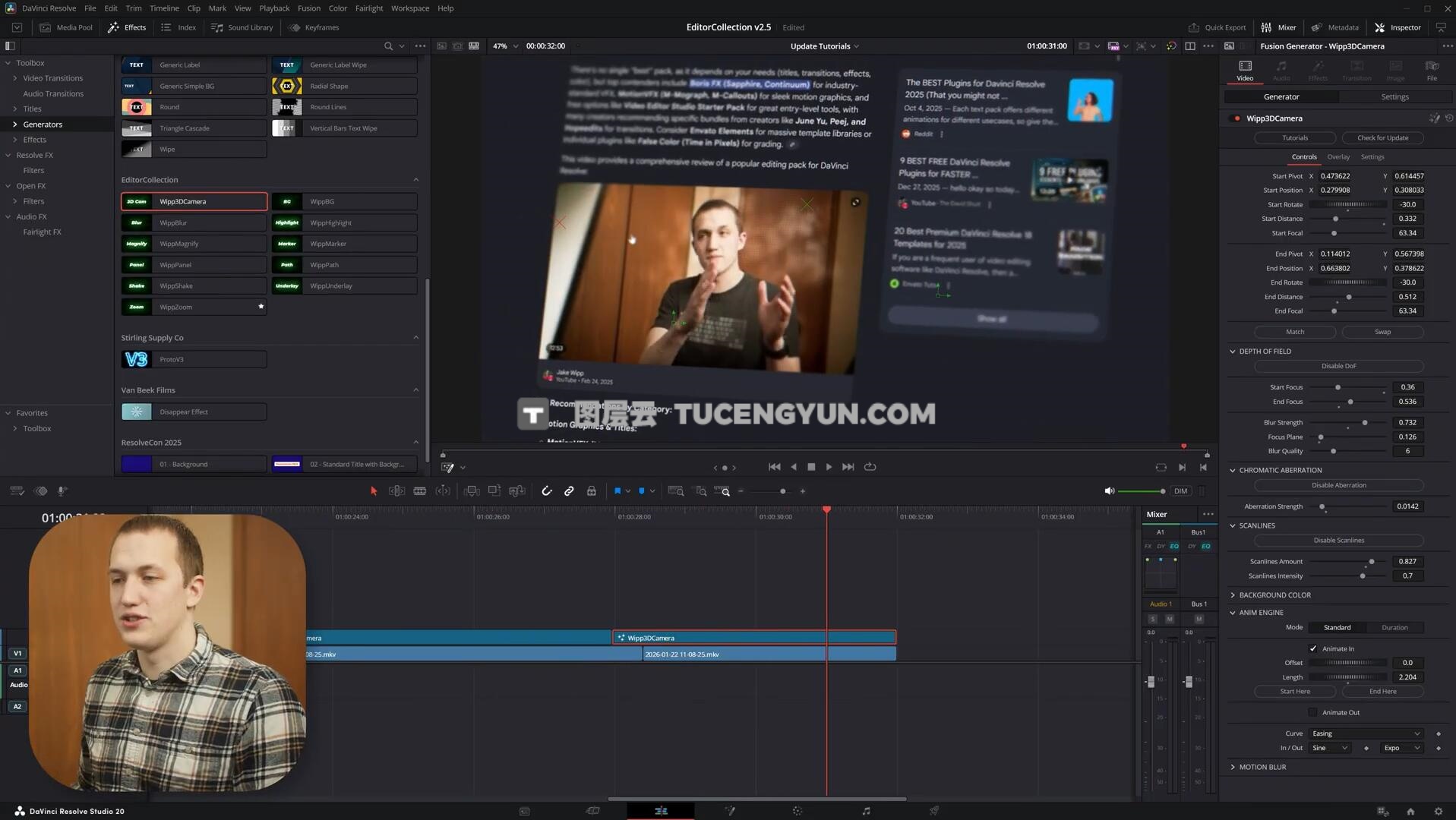The width and height of the screenshot is (1456, 820).
Task: Toggle the Wipp3DCamera generator enable dot
Action: point(1236,118)
